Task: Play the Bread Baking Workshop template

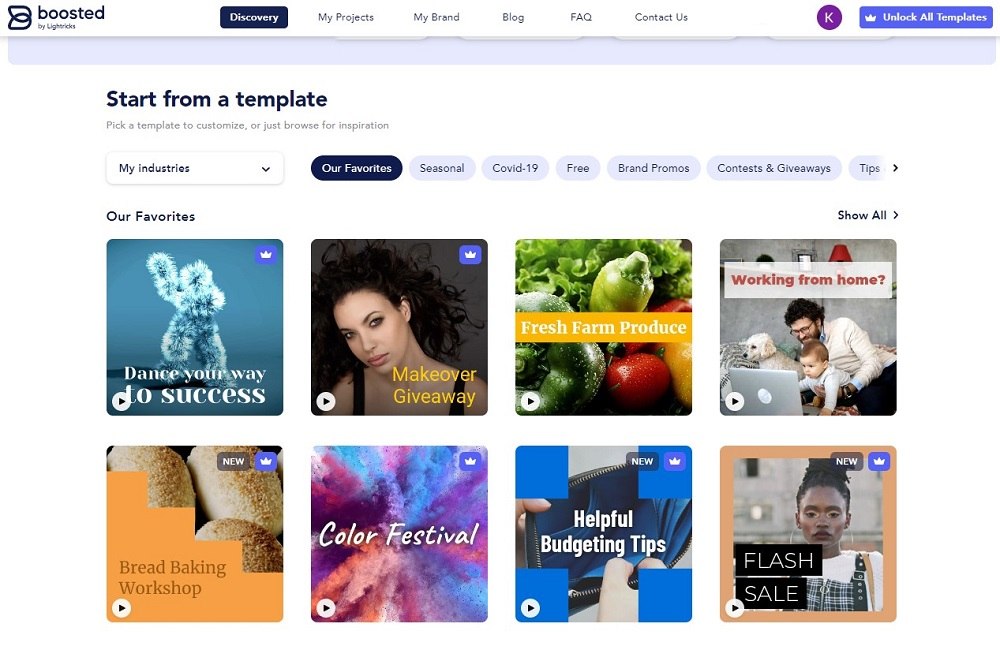Action: (121, 608)
